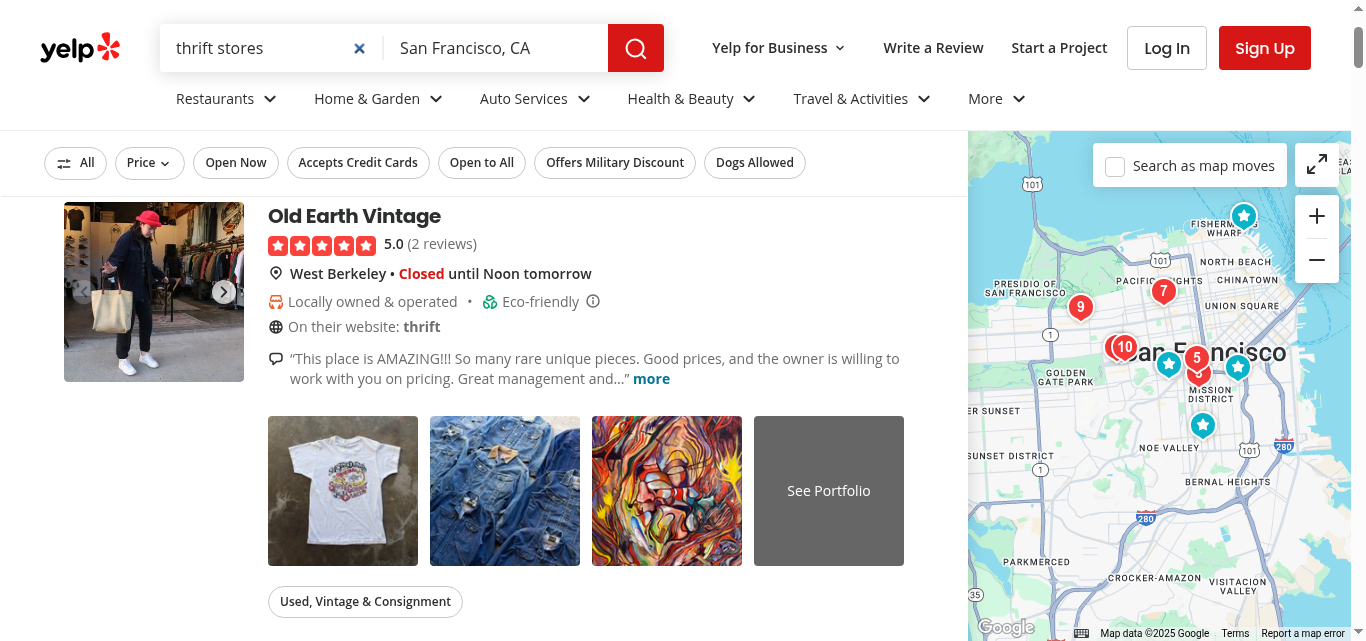Click the 'thrift' website keyword text
Viewport: 1366px width, 641px height.
pos(422,327)
